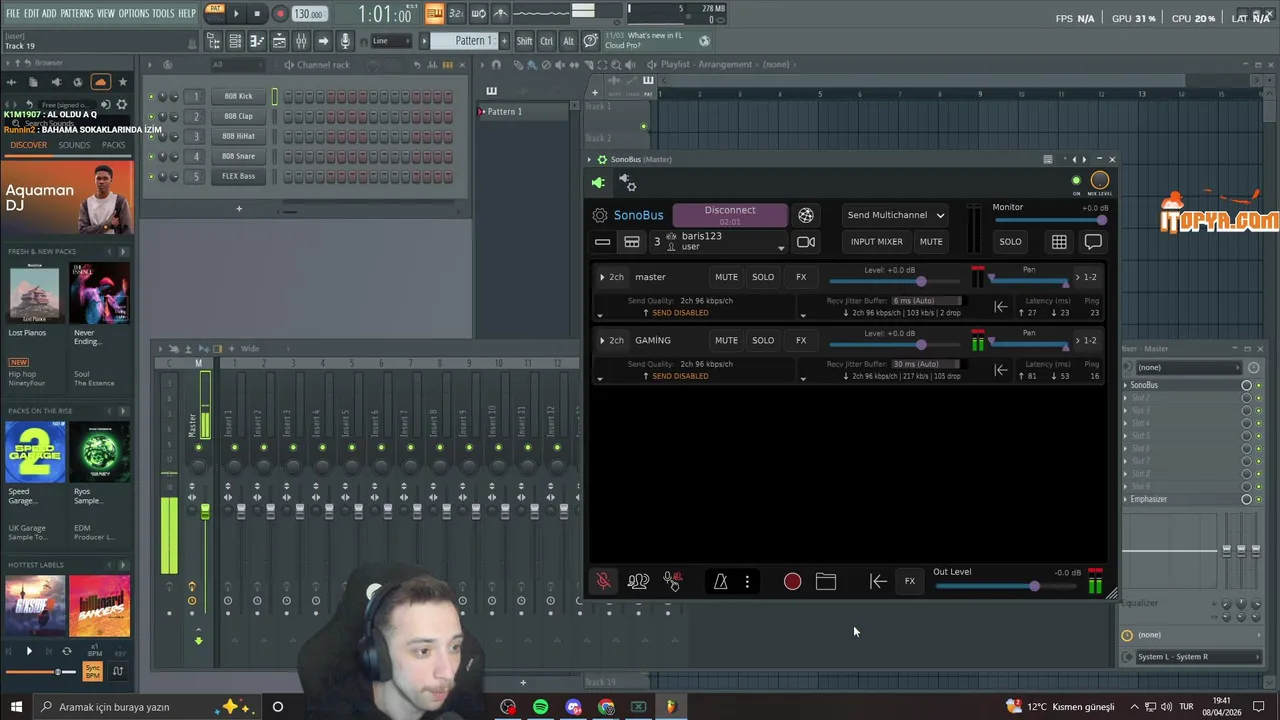Image resolution: width=1280 pixels, height=720 pixels.
Task: Adjust master peer Level slider
Action: [896, 282]
